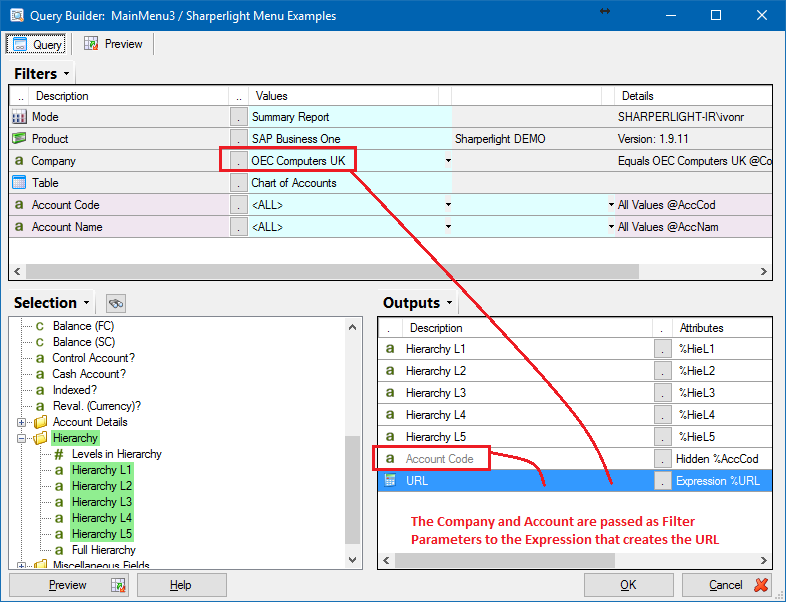Click the small button beside SAP Business One
The height and width of the screenshot is (602, 786).
(x=239, y=139)
